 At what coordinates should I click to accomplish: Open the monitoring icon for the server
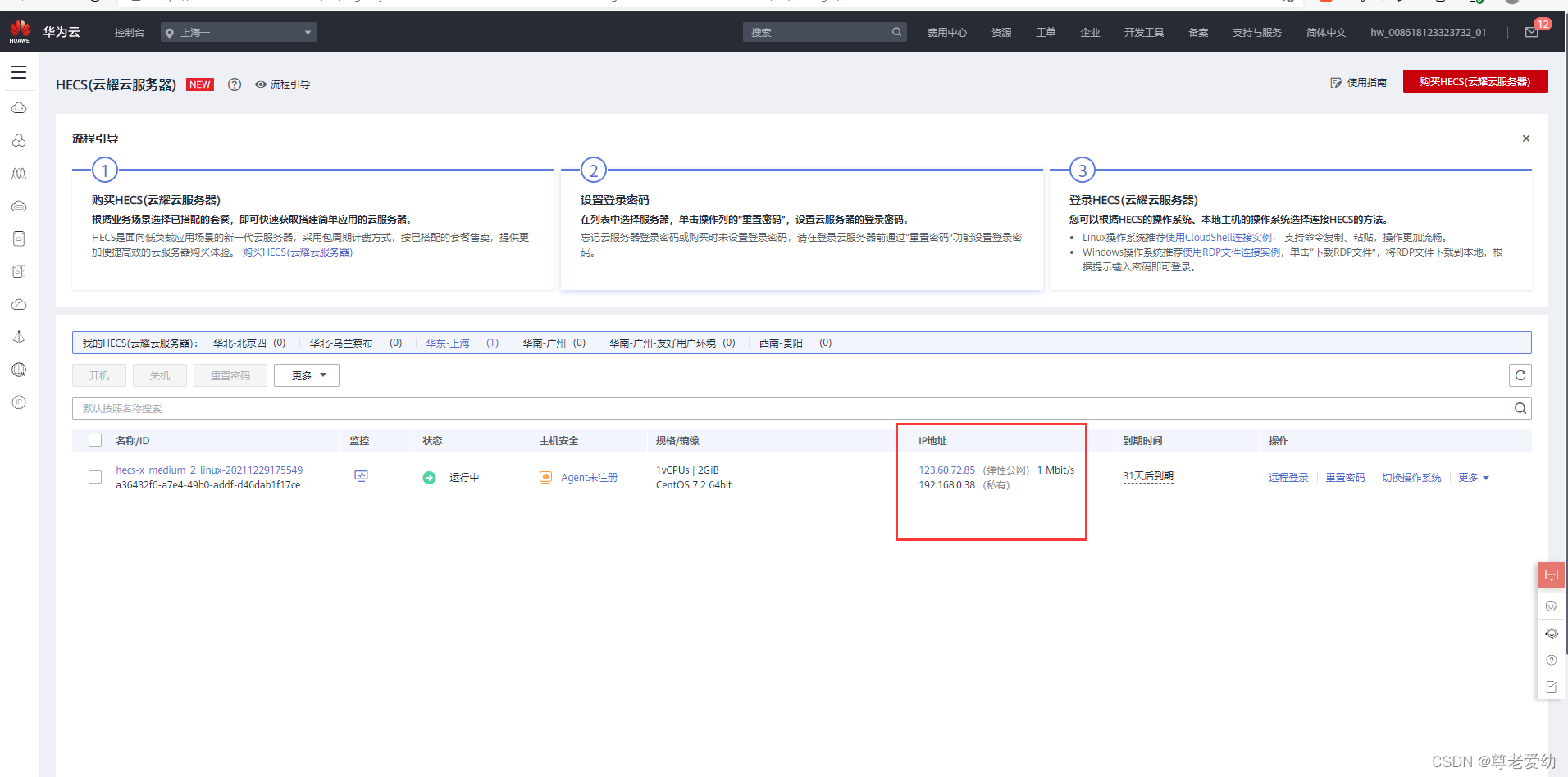tap(361, 476)
